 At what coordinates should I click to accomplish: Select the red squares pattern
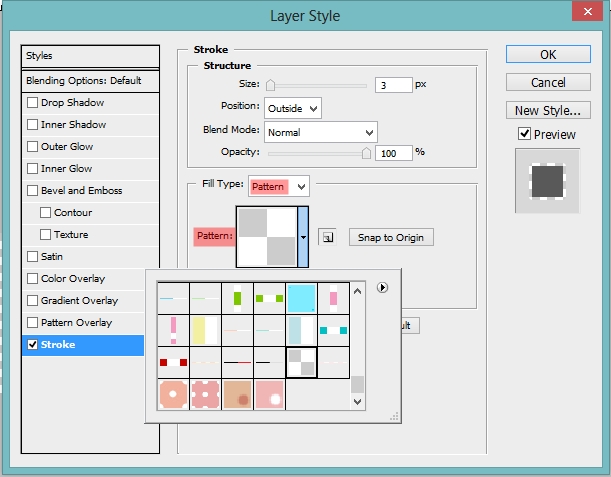pyautogui.click(x=173, y=362)
